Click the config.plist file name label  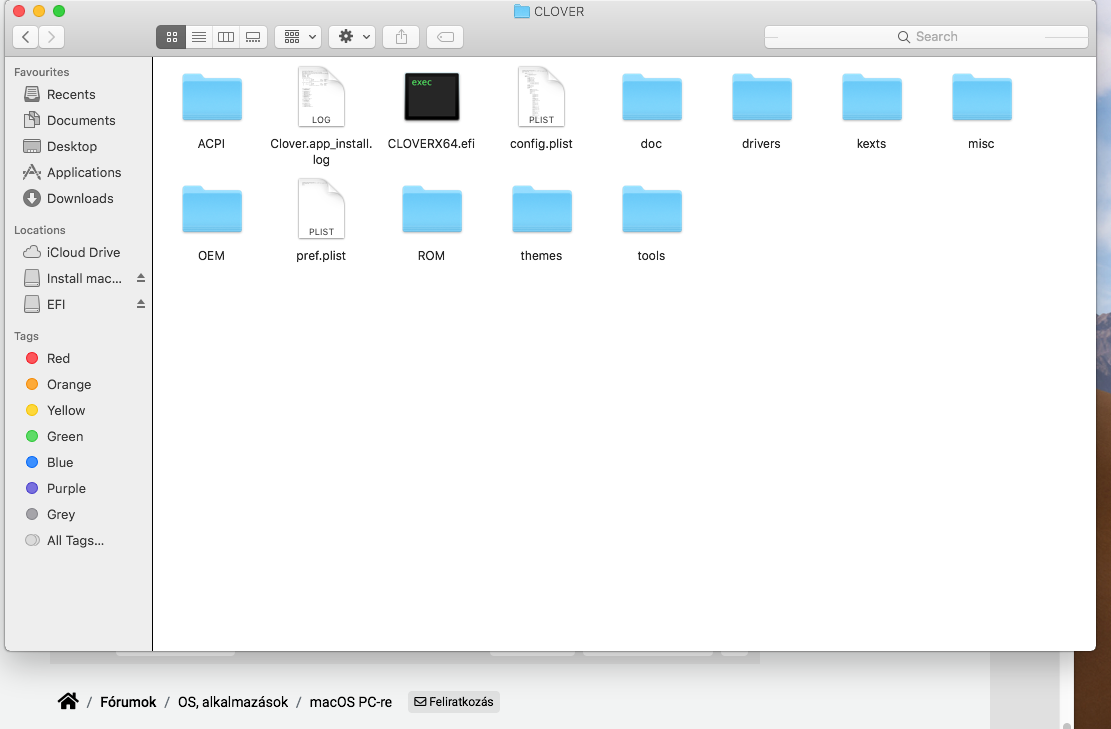(541, 143)
